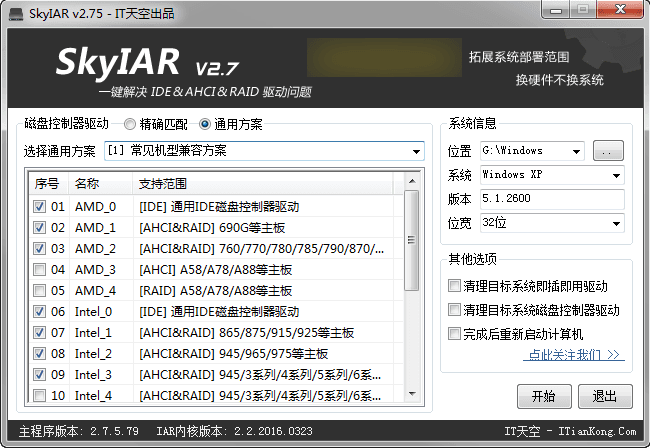This screenshot has height=448, width=650.
Task: Click the 开始 button
Action: (x=544, y=396)
